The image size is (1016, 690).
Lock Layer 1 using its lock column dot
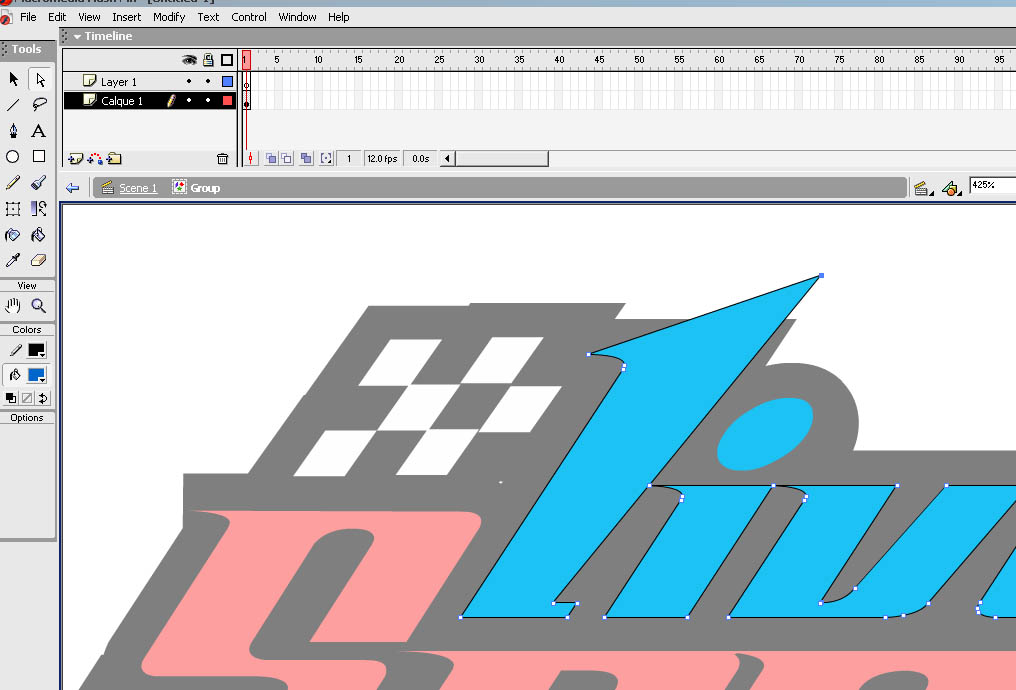(208, 82)
